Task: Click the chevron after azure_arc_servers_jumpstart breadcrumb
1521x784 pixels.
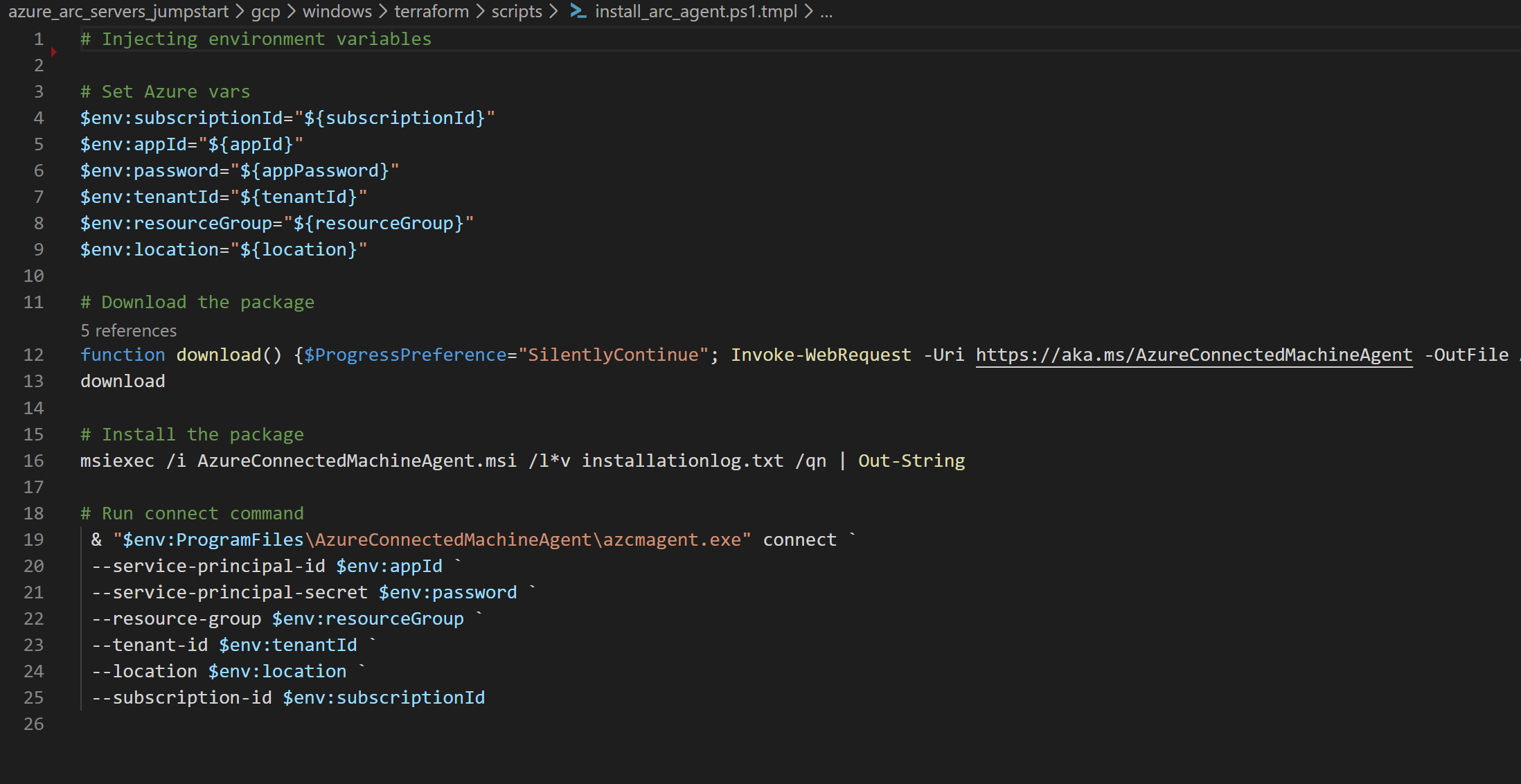Action: coord(240,12)
